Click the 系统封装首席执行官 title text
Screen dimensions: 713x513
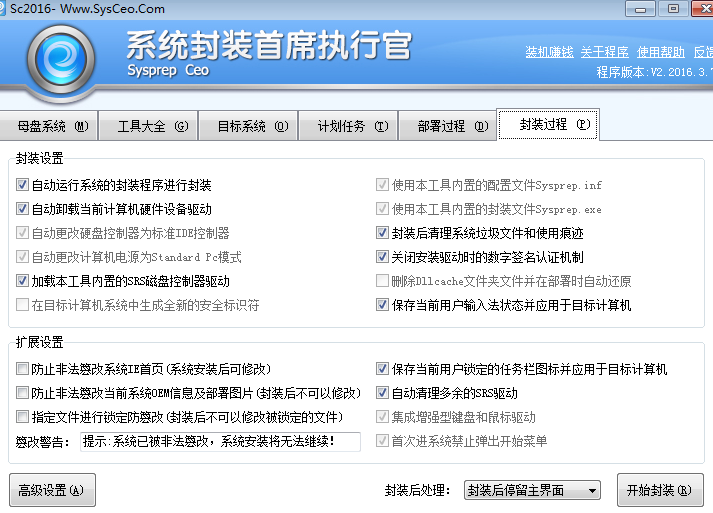[269, 45]
